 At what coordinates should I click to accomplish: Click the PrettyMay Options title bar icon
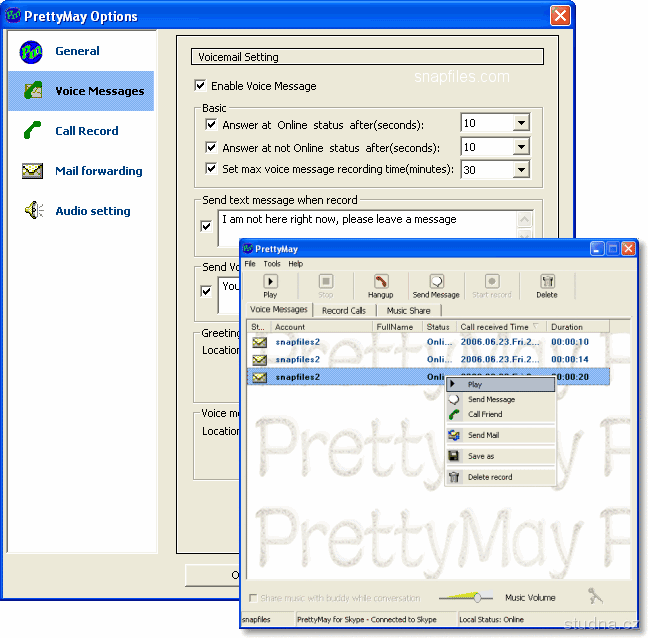[13, 16]
